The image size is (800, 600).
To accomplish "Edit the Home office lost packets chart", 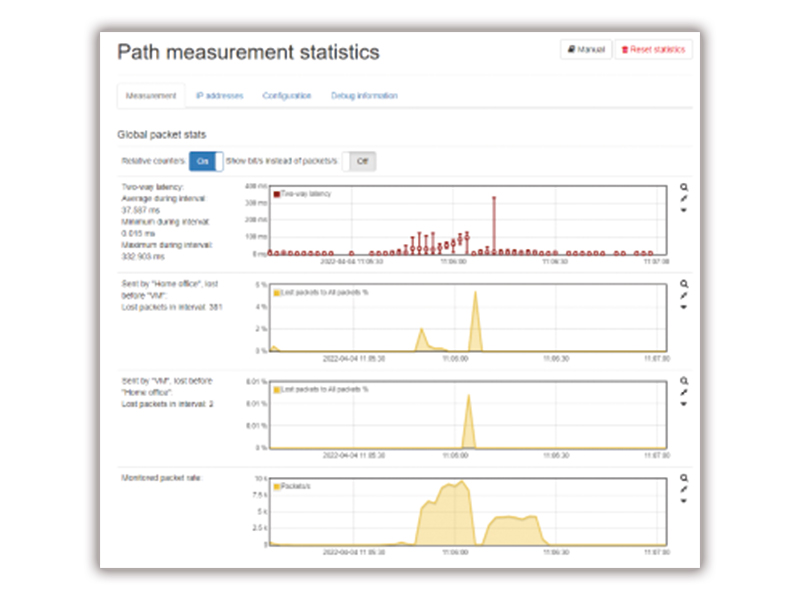I will [x=684, y=296].
